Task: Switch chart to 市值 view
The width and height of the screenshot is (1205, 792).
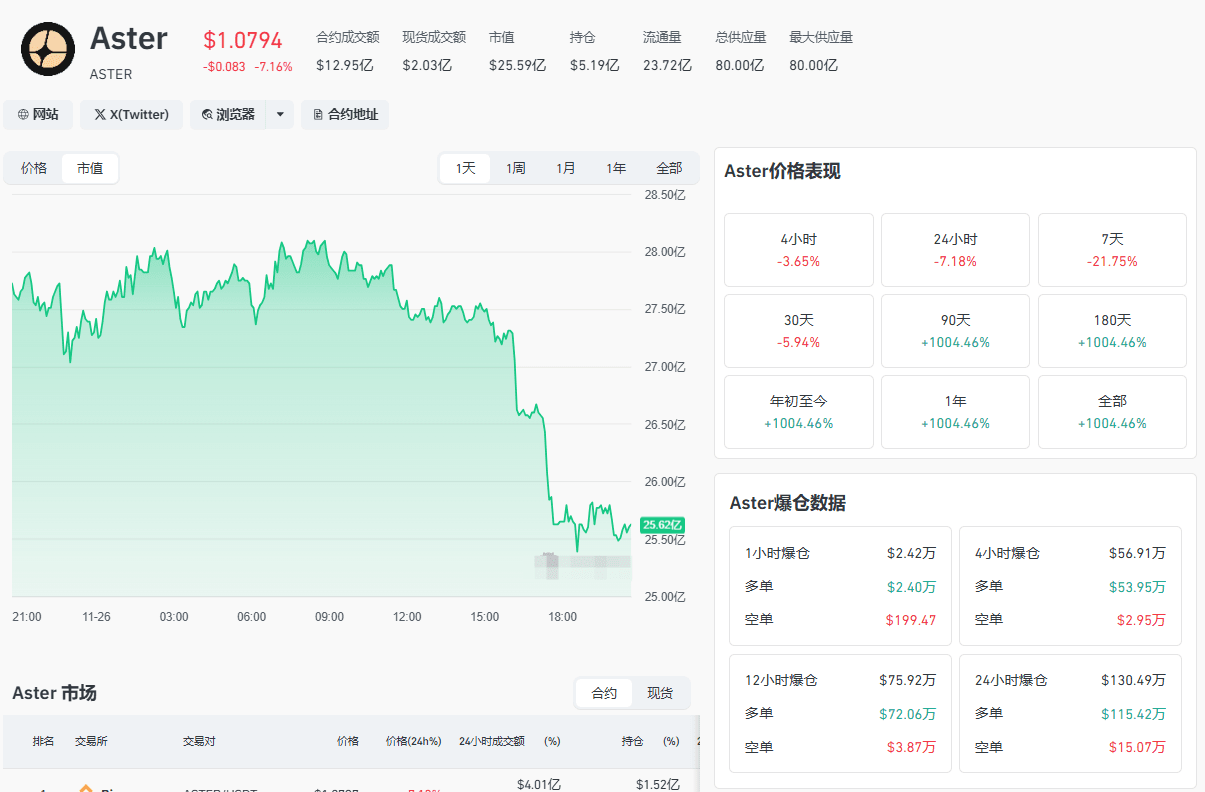Action: pos(90,168)
